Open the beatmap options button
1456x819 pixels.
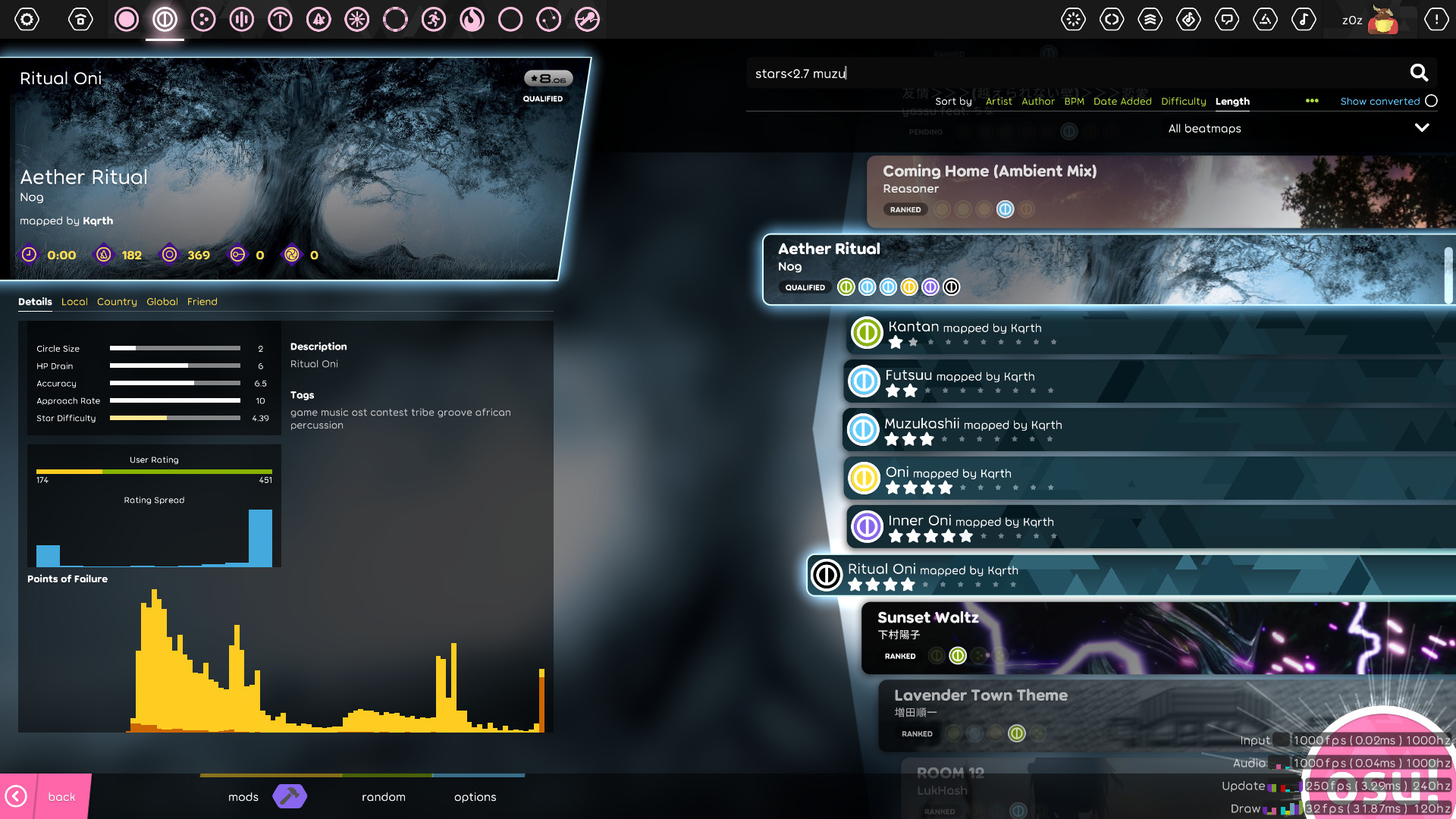(x=475, y=796)
